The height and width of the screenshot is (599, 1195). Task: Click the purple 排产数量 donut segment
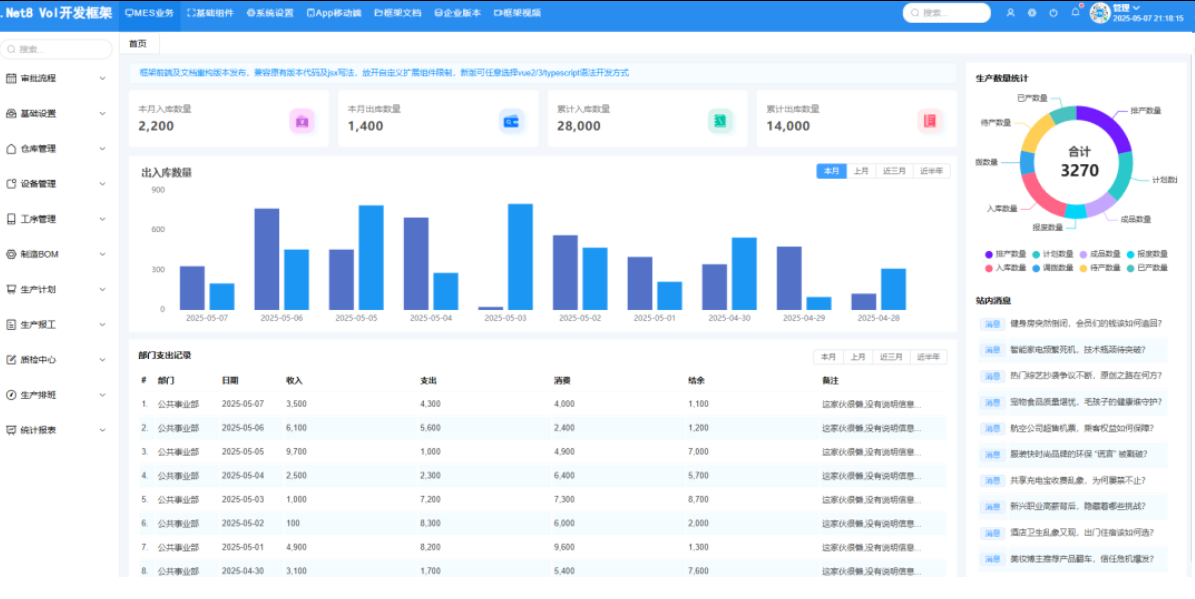coord(1107,127)
